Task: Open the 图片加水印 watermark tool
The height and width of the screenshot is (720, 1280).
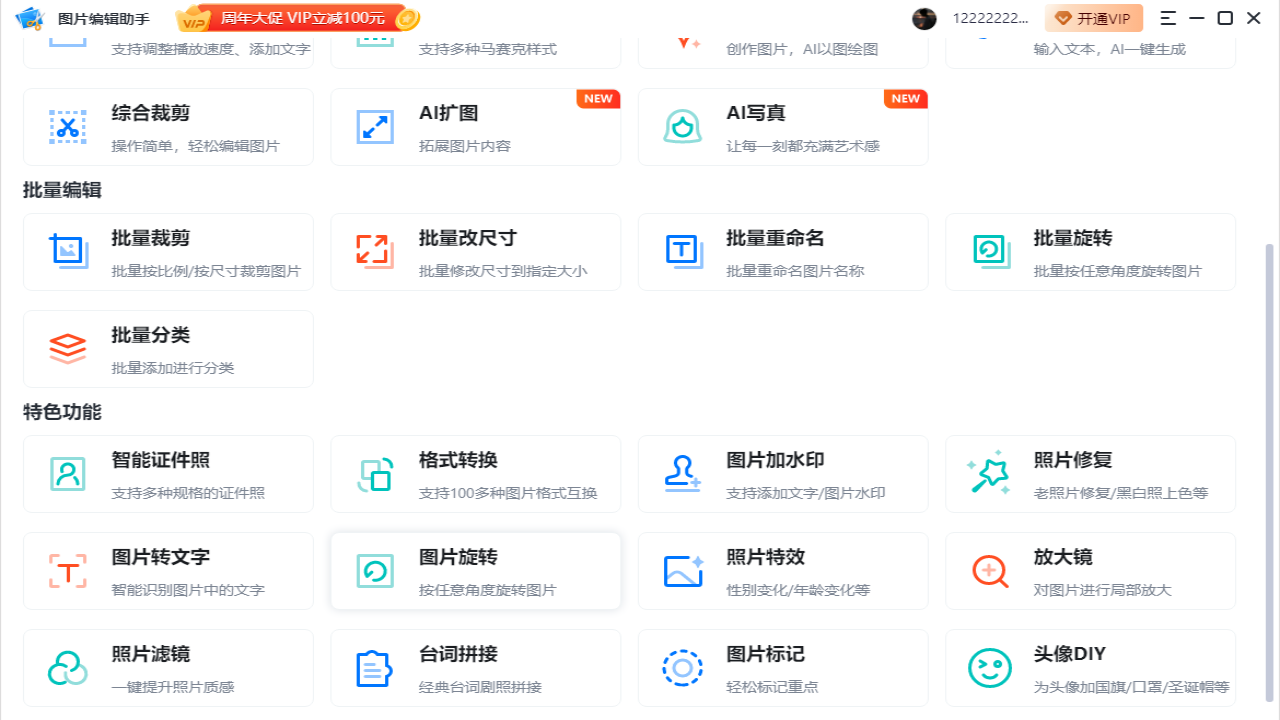Action: point(783,473)
